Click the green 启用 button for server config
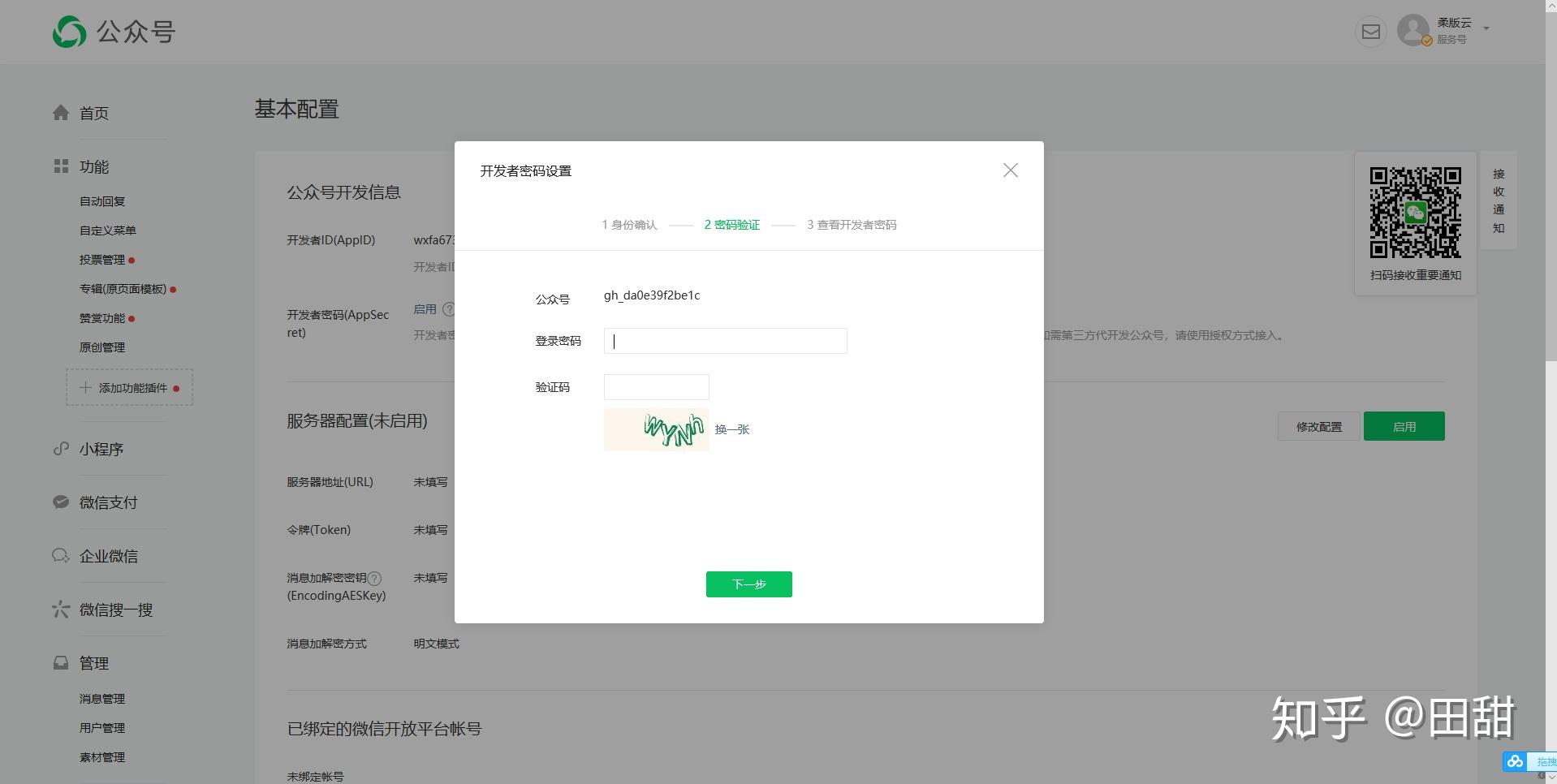Image resolution: width=1557 pixels, height=784 pixels. click(1404, 426)
